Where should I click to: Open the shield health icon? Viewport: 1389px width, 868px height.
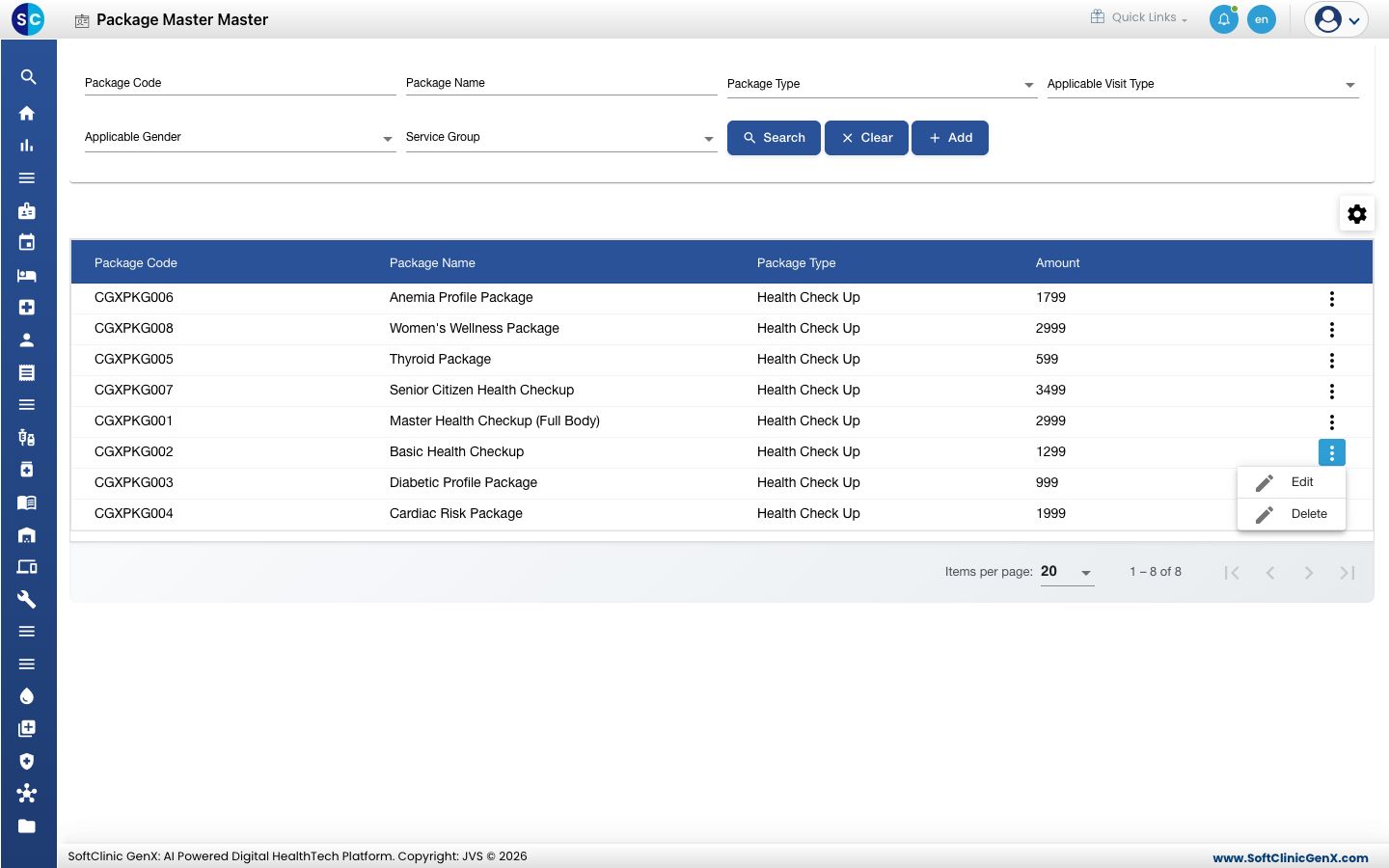click(27, 761)
